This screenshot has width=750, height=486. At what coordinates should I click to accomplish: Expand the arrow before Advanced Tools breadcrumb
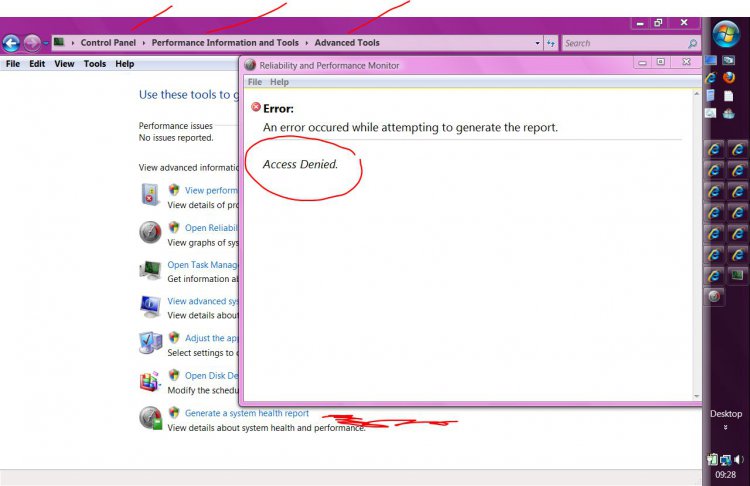pyautogui.click(x=307, y=43)
